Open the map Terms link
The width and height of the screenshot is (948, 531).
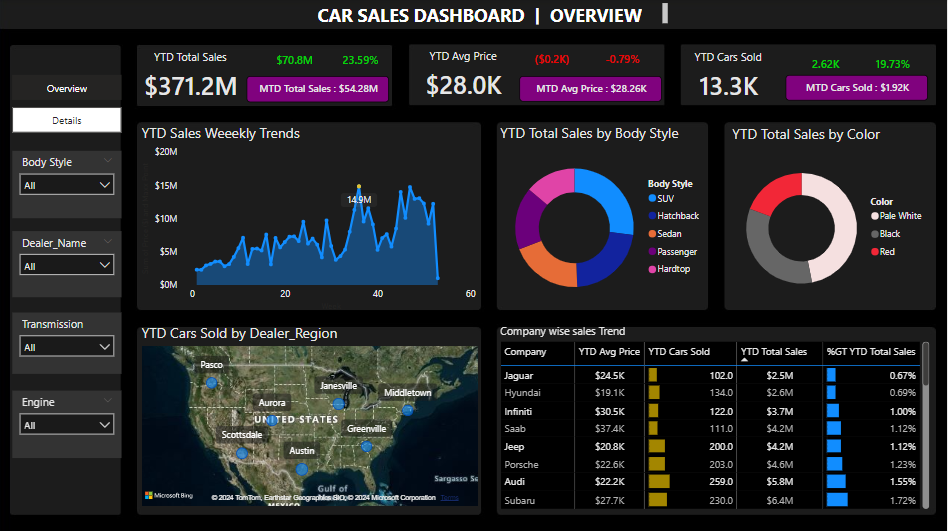[x=449, y=498]
